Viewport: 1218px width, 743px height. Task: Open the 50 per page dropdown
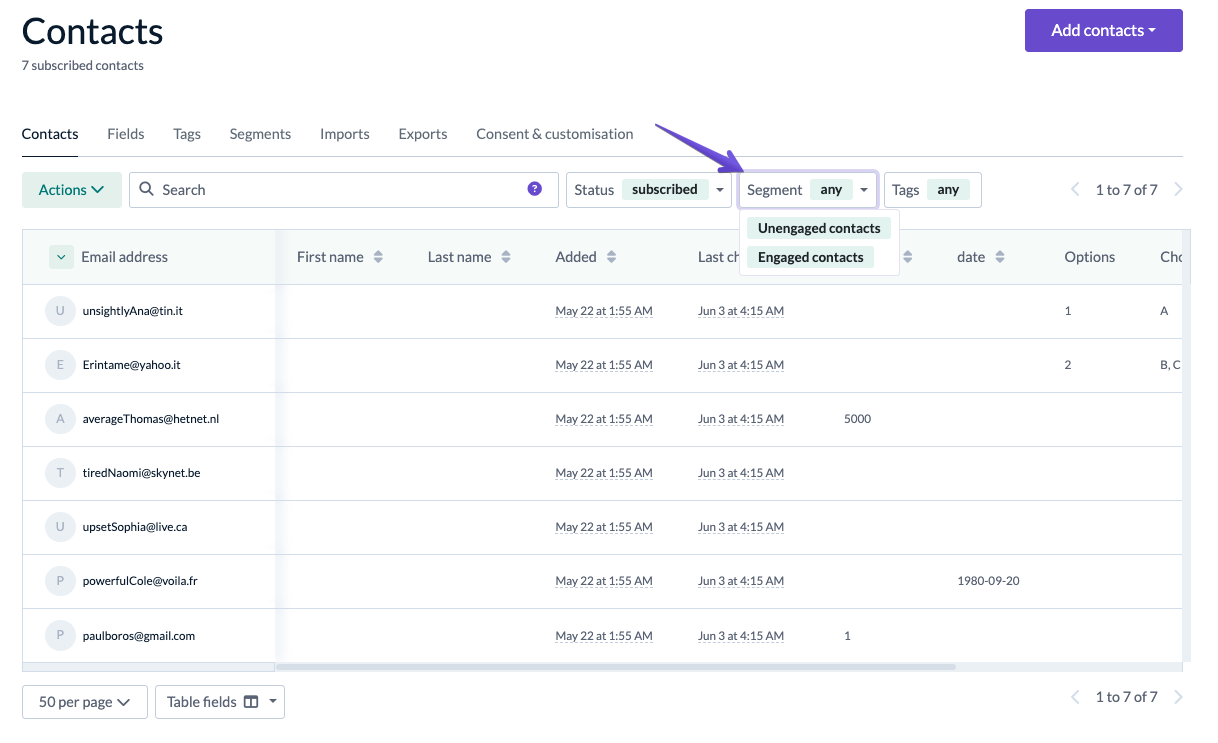[x=85, y=702]
